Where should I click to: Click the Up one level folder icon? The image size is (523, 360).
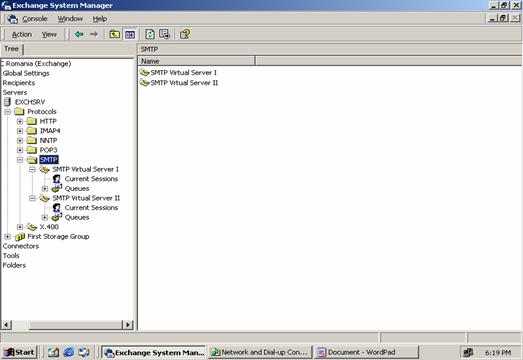[x=115, y=34]
